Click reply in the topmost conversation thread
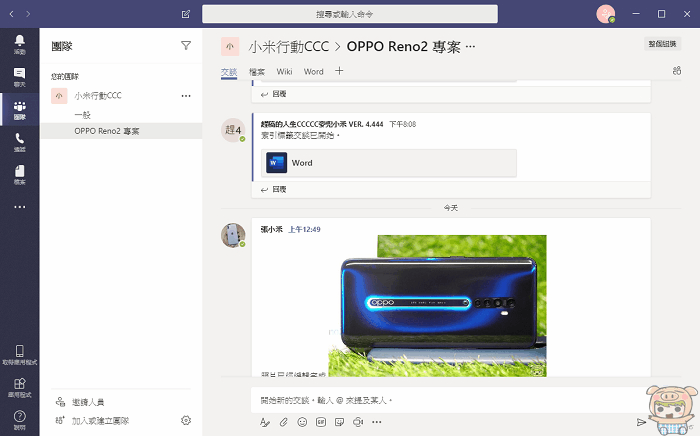The width and height of the screenshot is (700, 436). pos(274,94)
